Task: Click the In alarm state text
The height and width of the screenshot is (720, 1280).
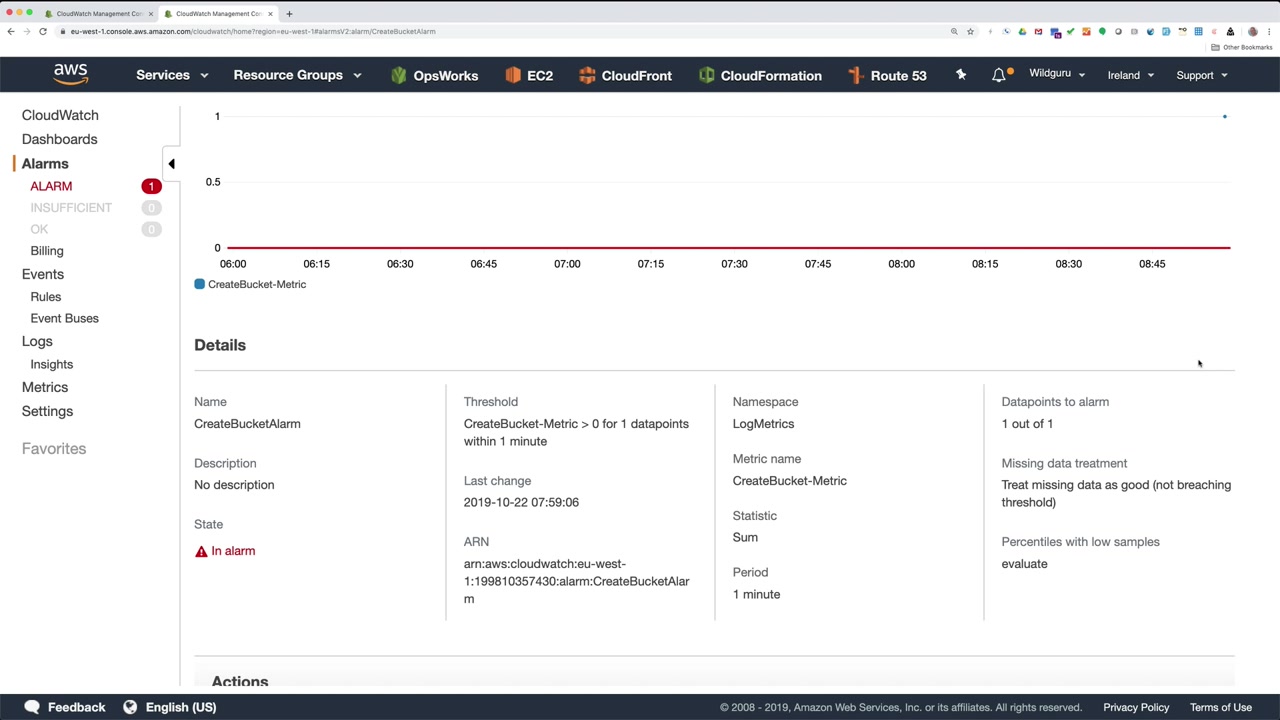Action: click(233, 551)
